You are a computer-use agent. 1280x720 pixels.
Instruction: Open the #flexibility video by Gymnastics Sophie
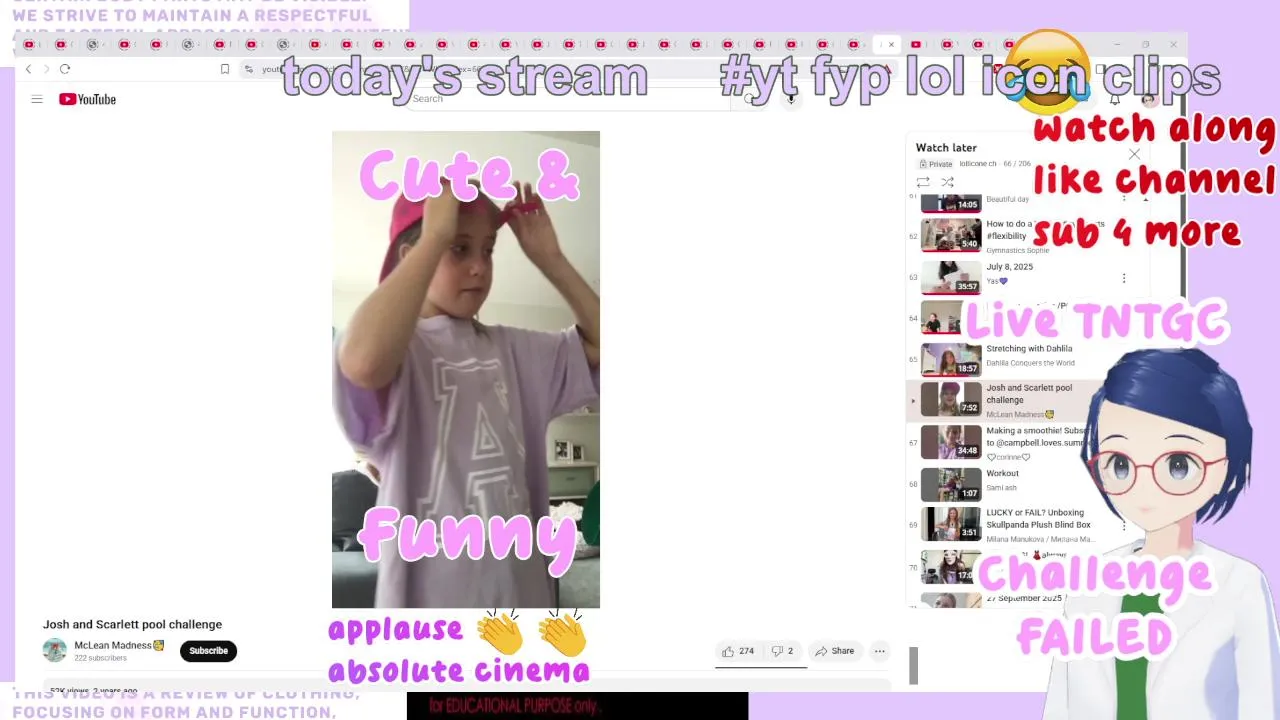(x=951, y=235)
